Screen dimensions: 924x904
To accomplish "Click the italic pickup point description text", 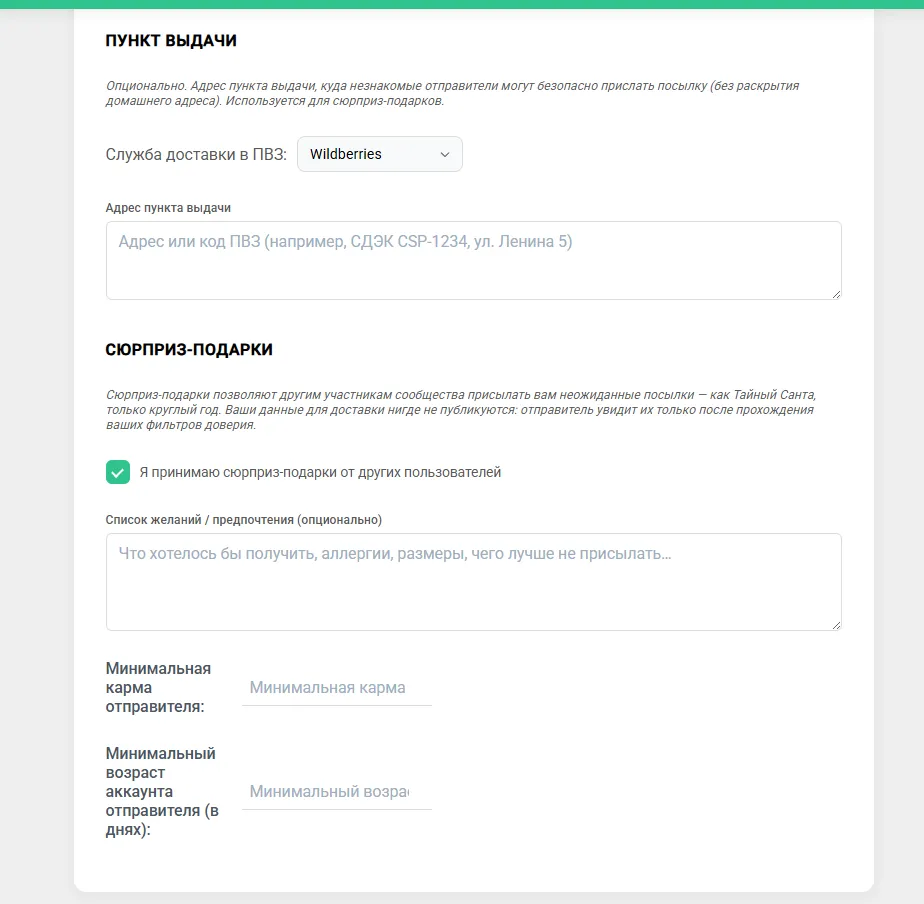I will (x=452, y=93).
